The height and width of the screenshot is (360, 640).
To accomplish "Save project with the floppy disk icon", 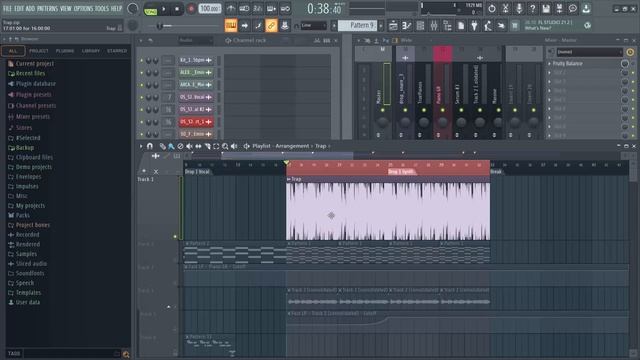I will [x=546, y=9].
